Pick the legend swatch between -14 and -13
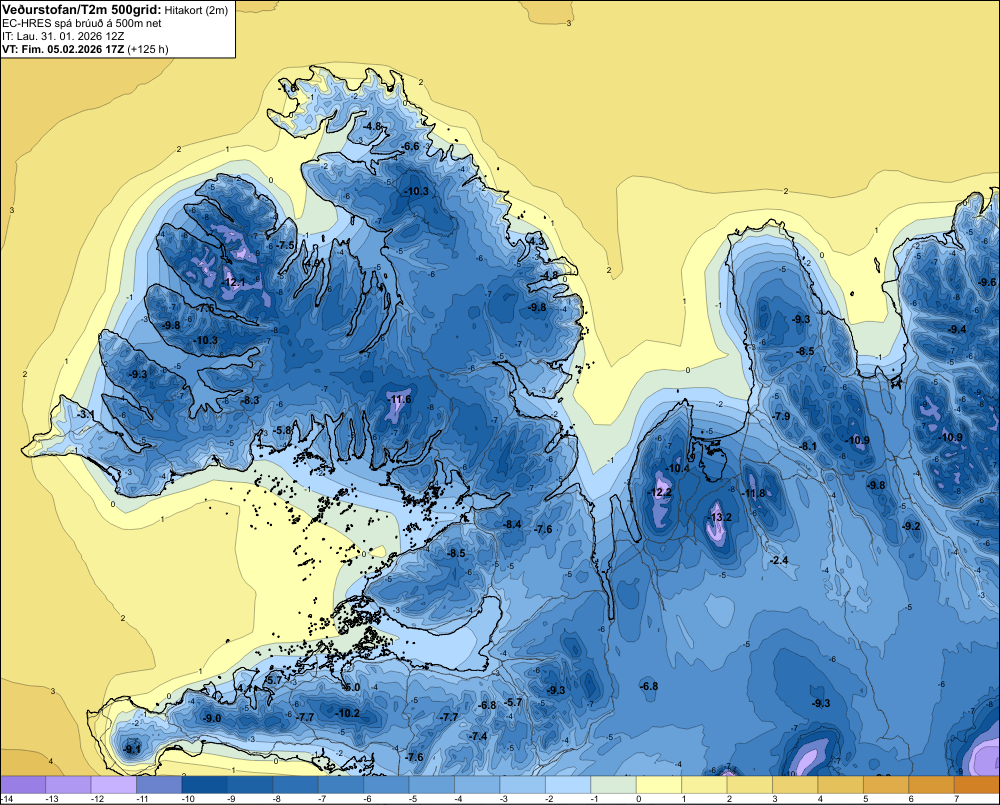The image size is (1000, 805). (x=24, y=785)
